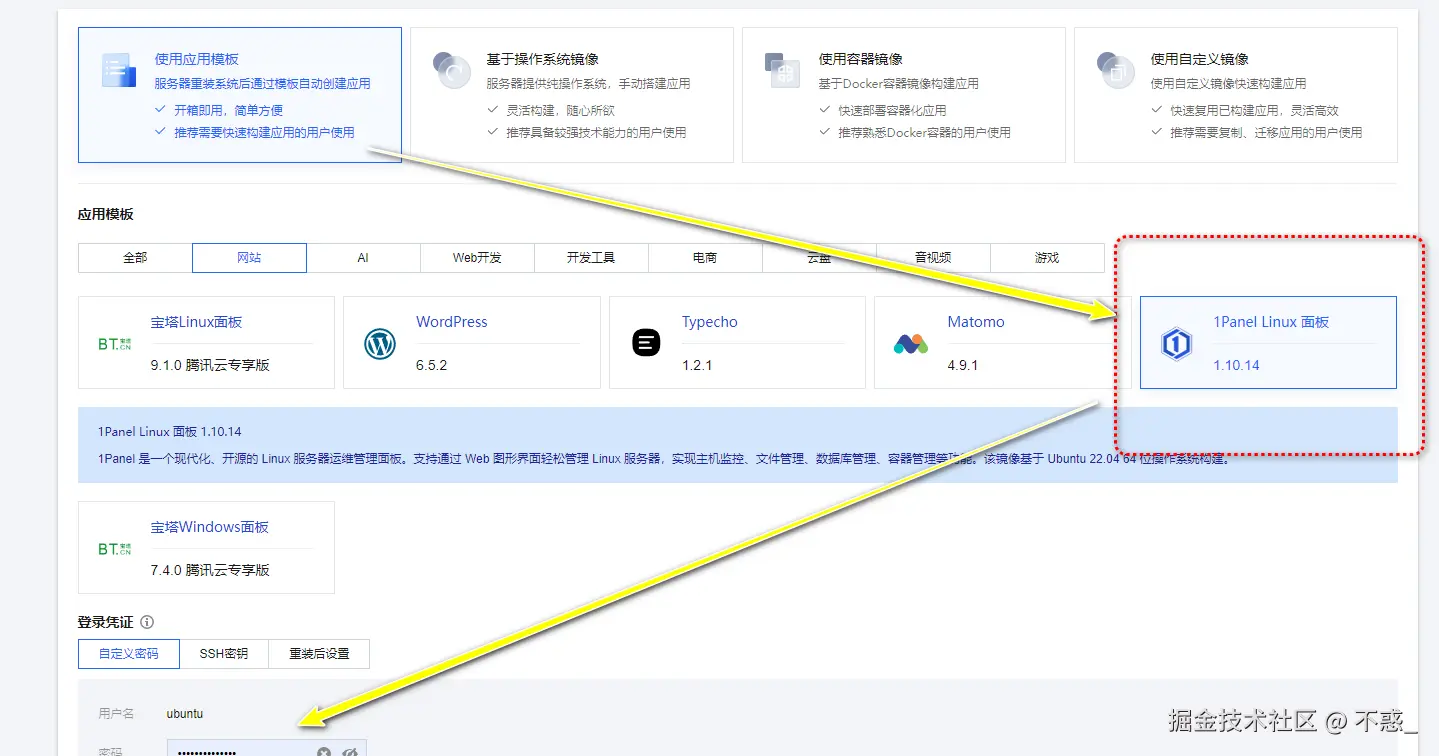Click the 9.1.0 腾讯云专享版 version text
This screenshot has height=756, width=1439.
click(x=210, y=365)
